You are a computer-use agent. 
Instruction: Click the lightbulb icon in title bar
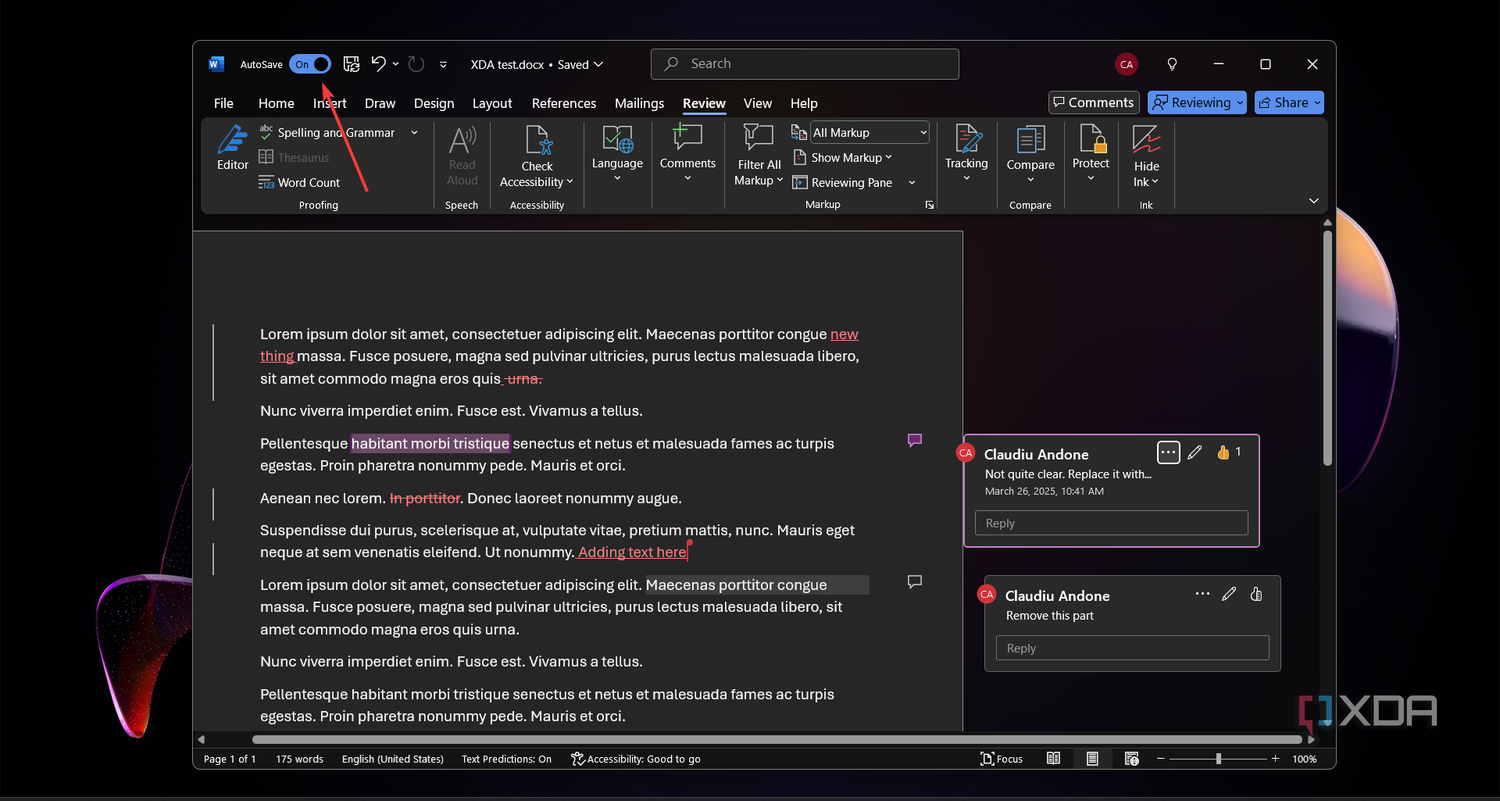click(x=1172, y=64)
